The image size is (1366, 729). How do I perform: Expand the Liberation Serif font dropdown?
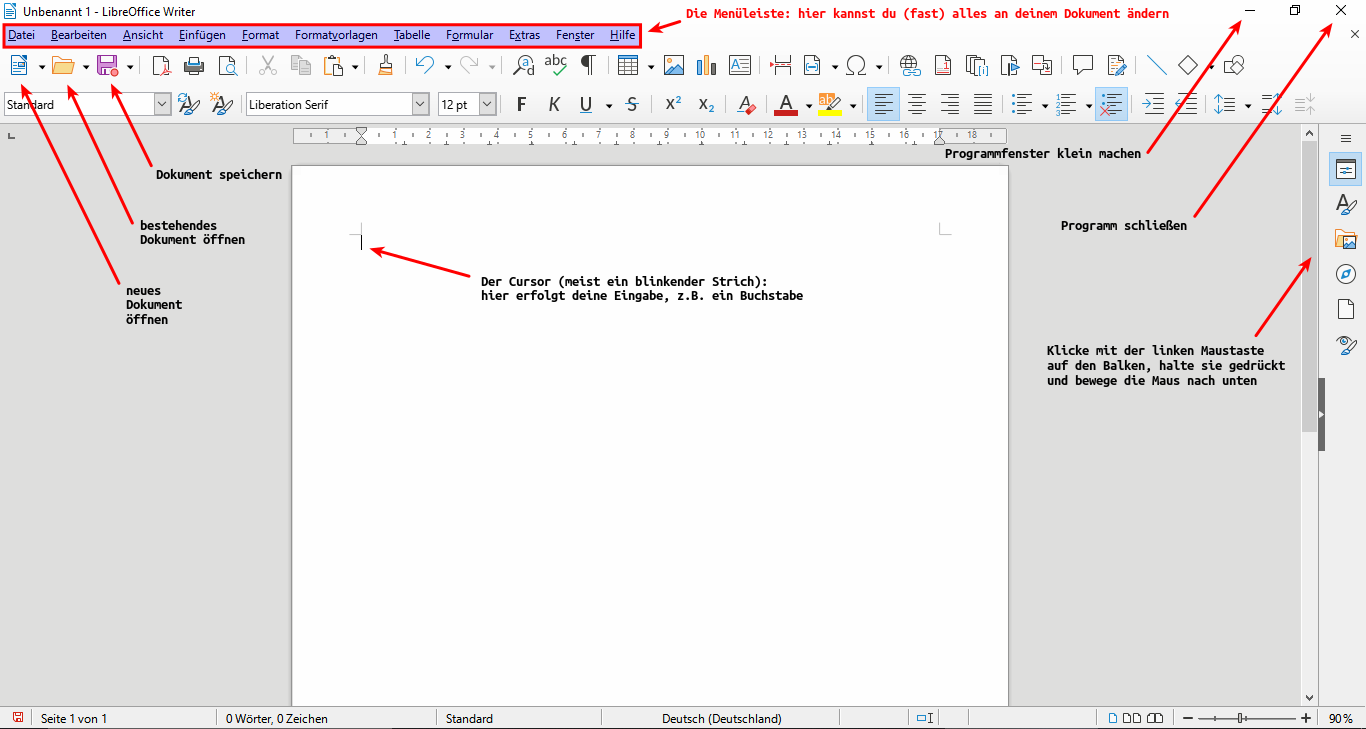click(x=421, y=104)
